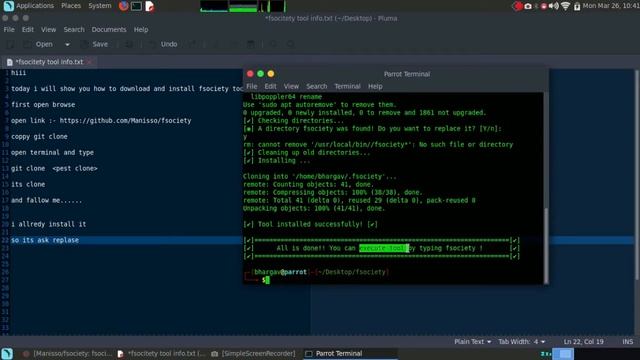Click the battery status tray icon

(577, 6)
